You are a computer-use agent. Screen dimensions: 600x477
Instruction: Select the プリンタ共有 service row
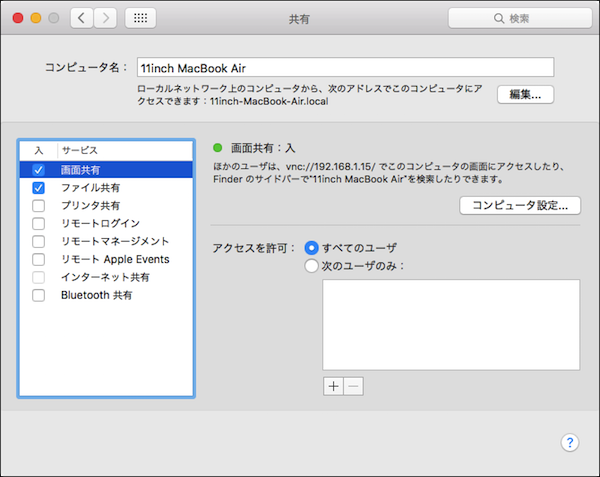point(106,206)
